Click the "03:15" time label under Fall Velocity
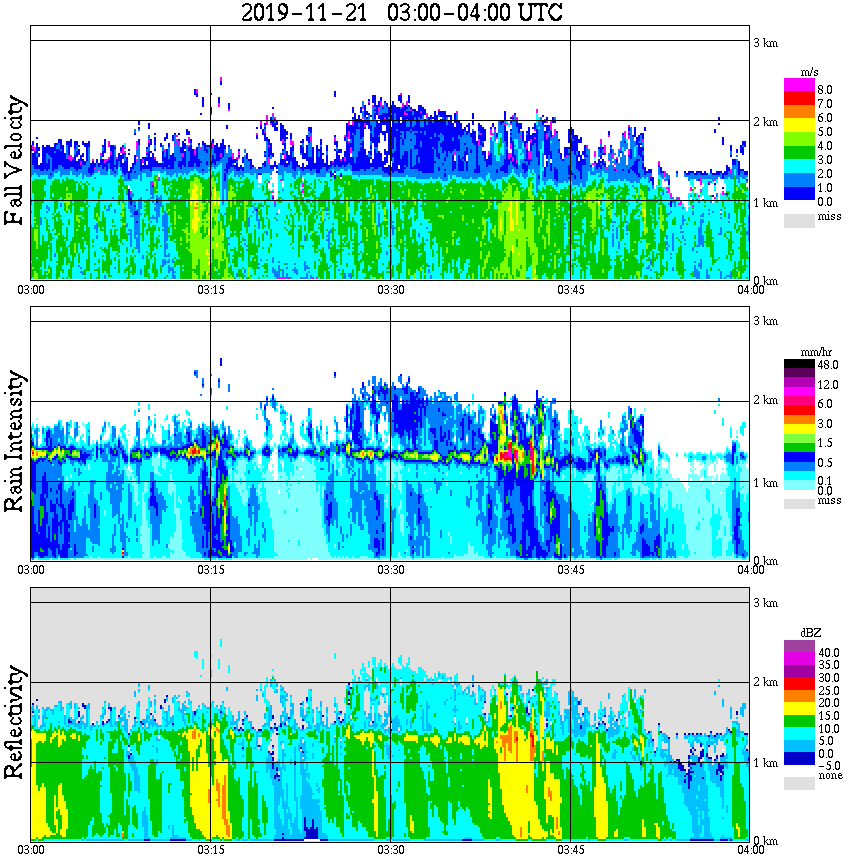The width and height of the screenshot is (850, 868). pyautogui.click(x=211, y=290)
